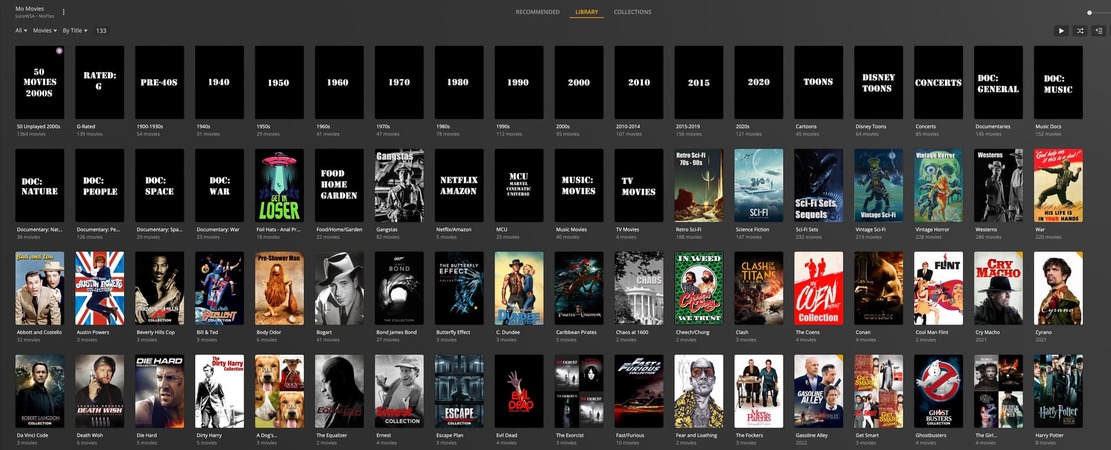Screen dimensions: 1111x450
Task: Open the 50 Movies 2000s collection poster
Action: (40, 82)
